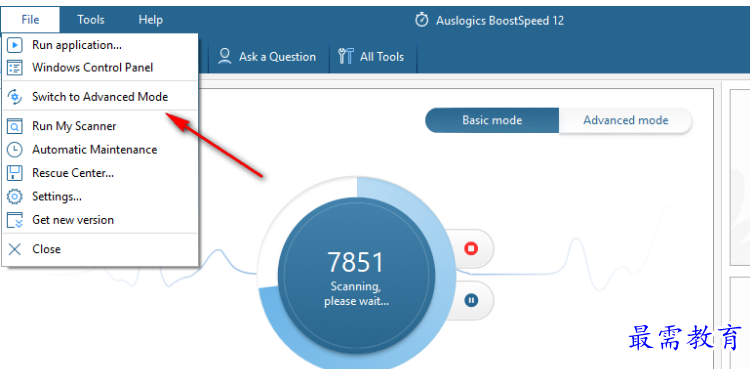Click the Get new version download icon
This screenshot has height=369, width=750.
pos(15,220)
